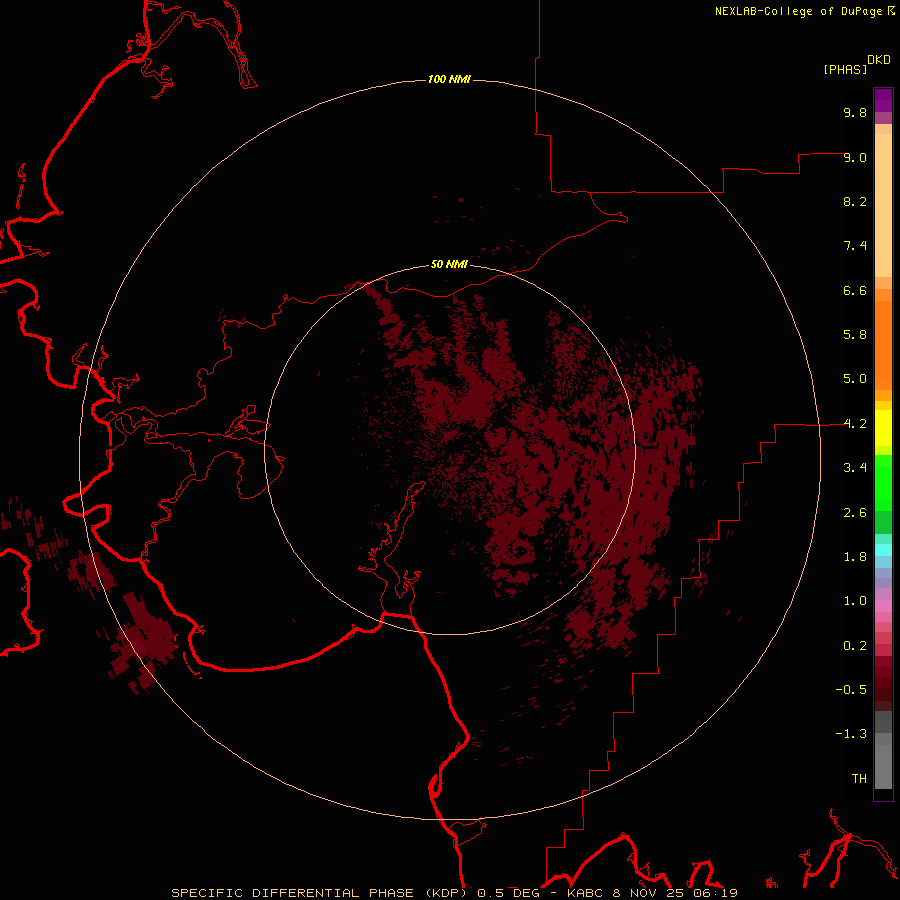Image resolution: width=900 pixels, height=900 pixels.
Task: Click the -0.5 scale value
Action: (851, 690)
